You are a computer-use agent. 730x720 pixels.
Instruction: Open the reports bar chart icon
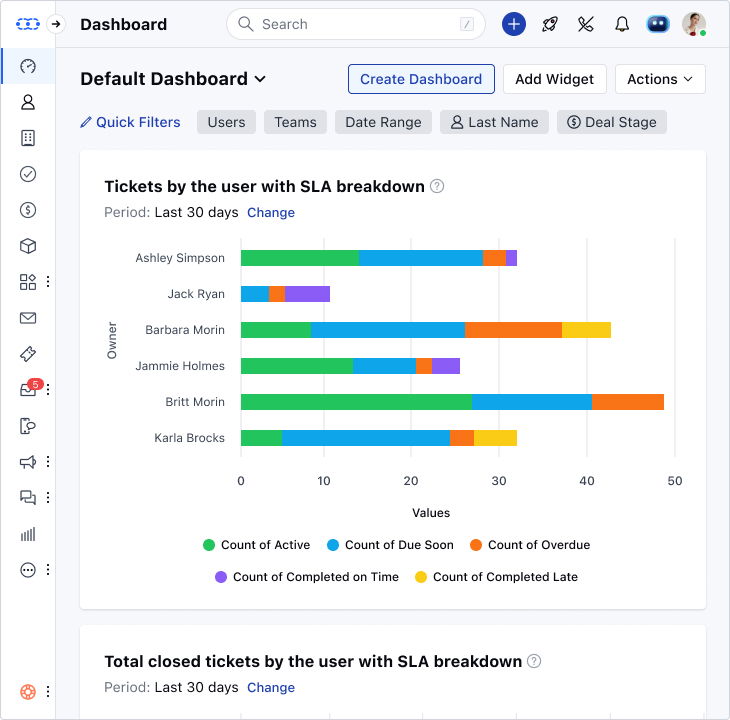tap(28, 534)
